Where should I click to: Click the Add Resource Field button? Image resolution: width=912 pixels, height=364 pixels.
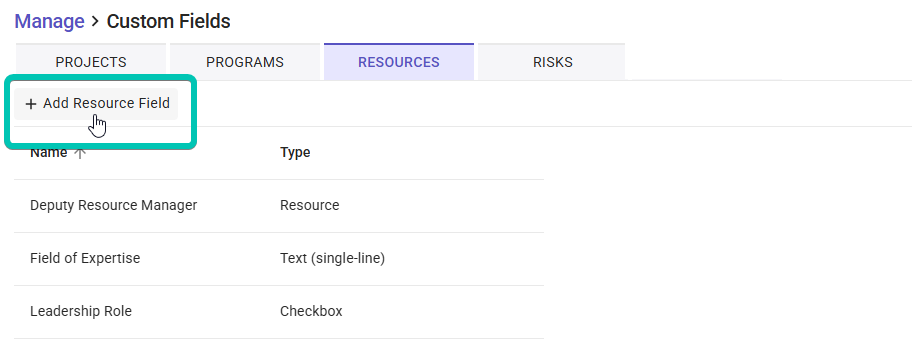(x=97, y=104)
